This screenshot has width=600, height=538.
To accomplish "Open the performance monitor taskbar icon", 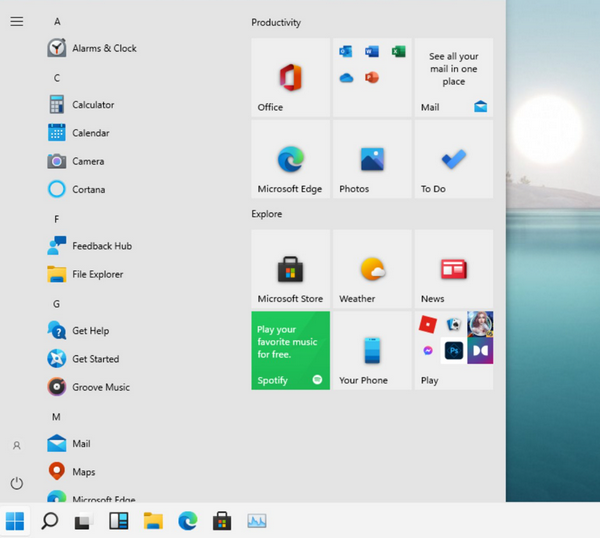I will point(257,521).
